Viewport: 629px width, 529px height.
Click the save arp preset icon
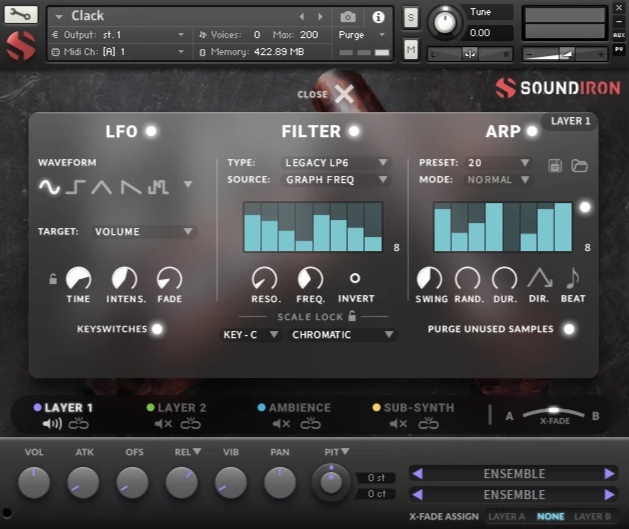pos(555,165)
